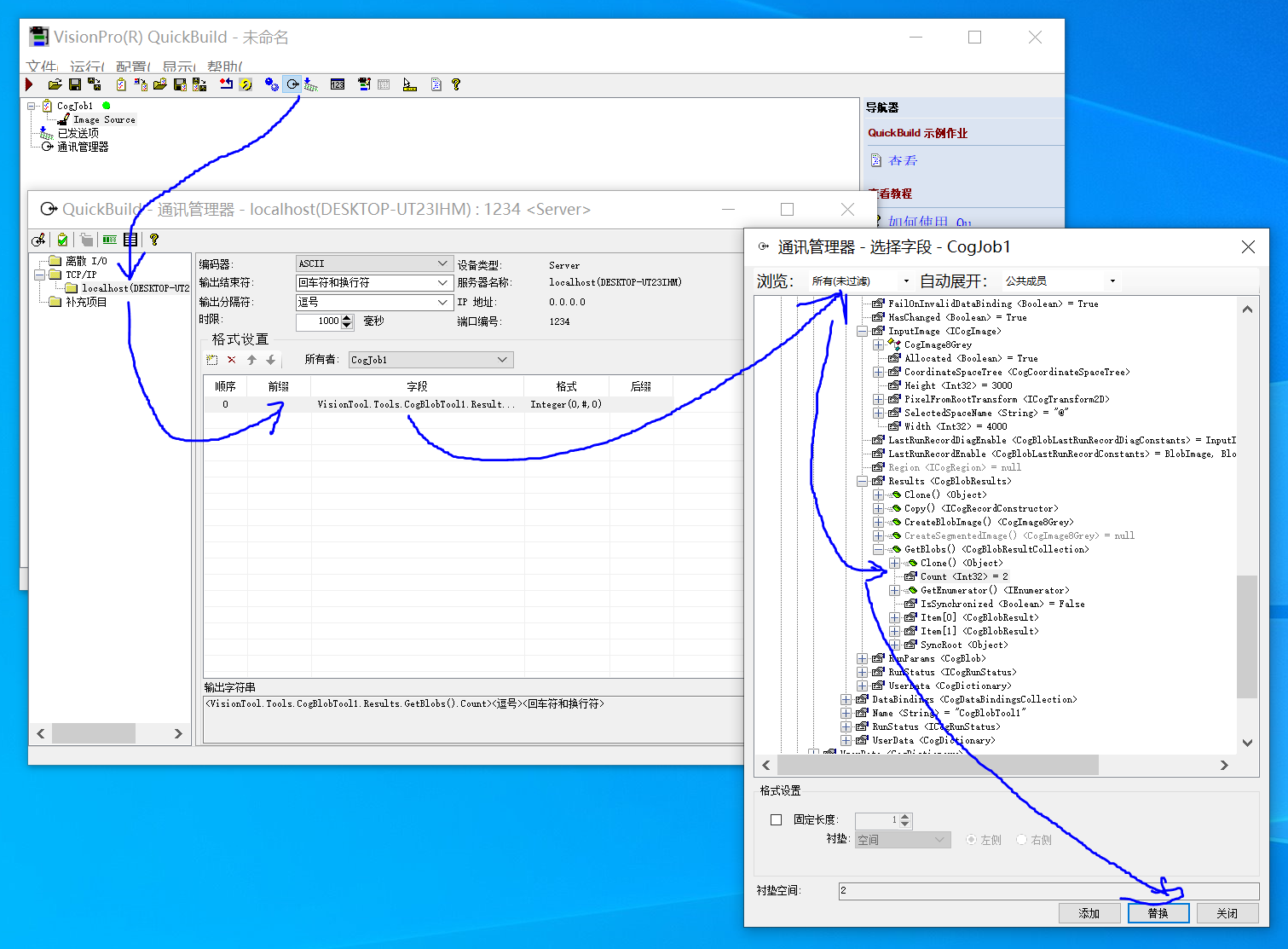Click the help icon in Communication Manager toolbar

(x=154, y=240)
